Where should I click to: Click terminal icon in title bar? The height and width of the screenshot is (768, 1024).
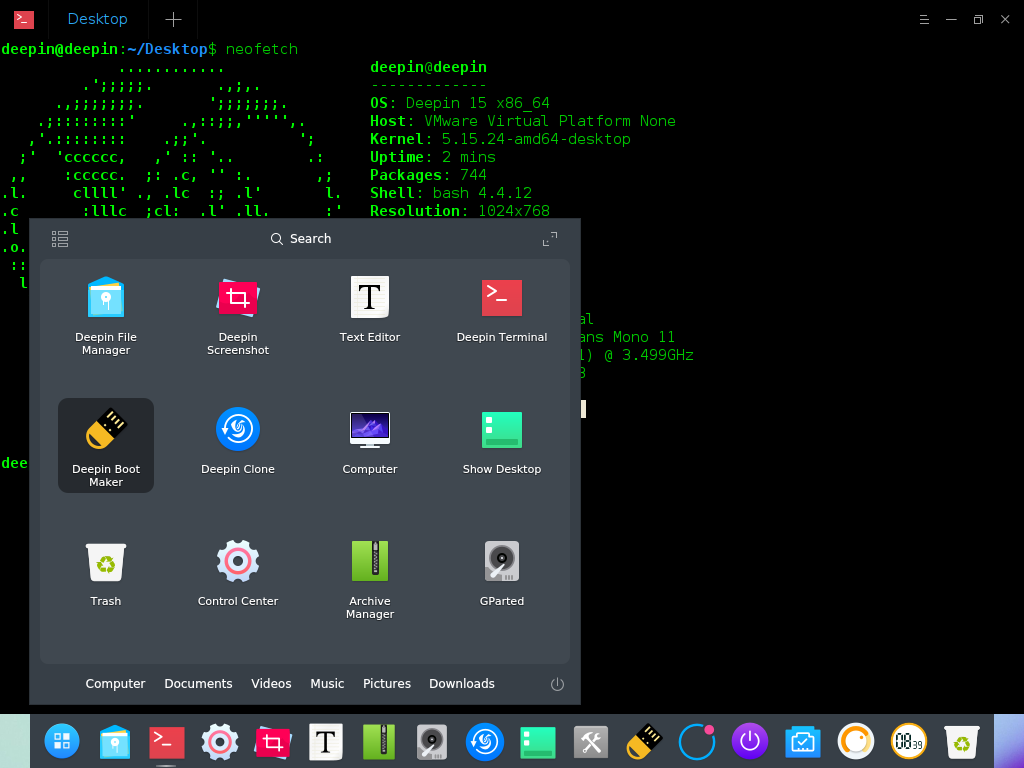pos(24,20)
